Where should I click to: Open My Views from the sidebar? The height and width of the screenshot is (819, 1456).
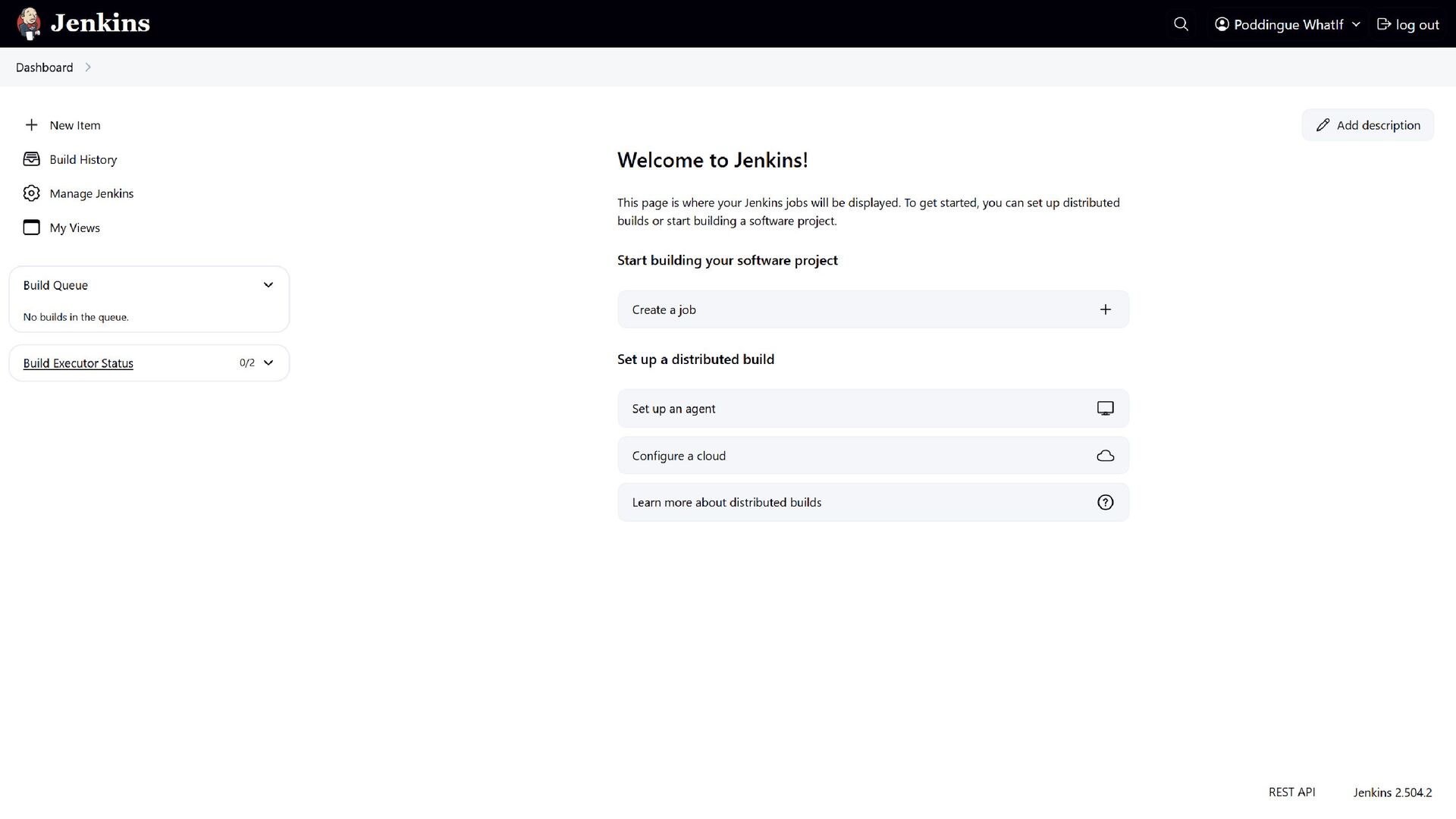74,227
